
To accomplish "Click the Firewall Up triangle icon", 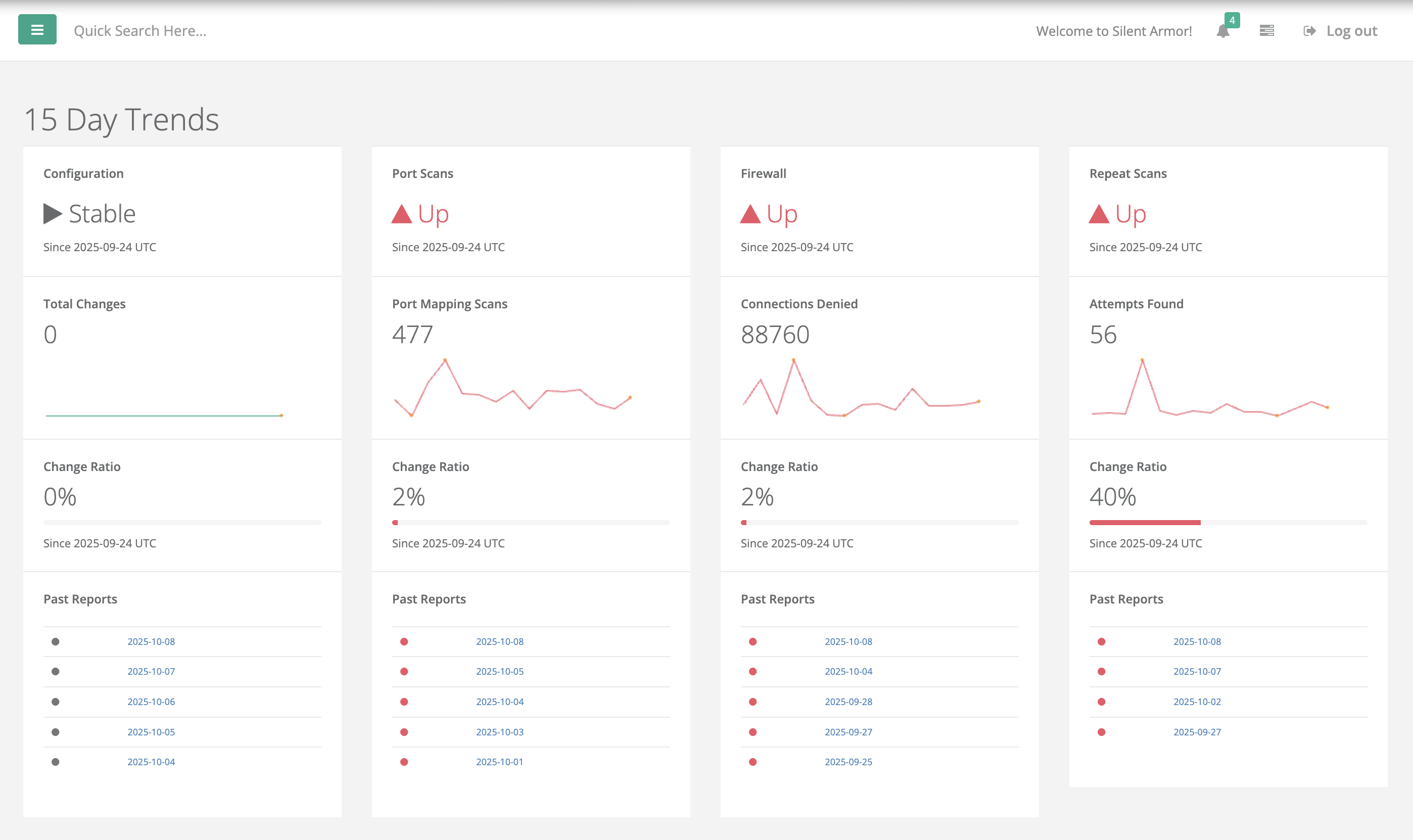I will pyautogui.click(x=750, y=214).
